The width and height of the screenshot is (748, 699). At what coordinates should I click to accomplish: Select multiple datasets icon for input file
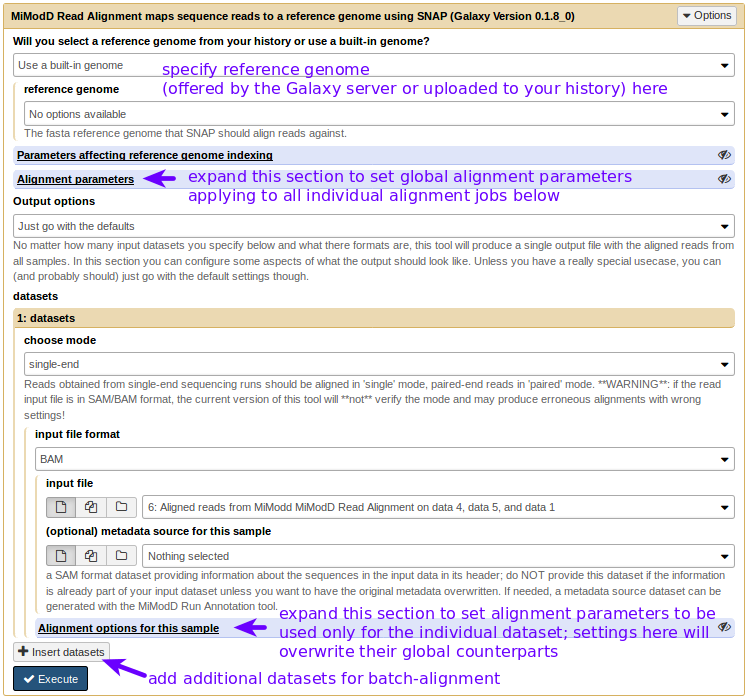tap(91, 507)
